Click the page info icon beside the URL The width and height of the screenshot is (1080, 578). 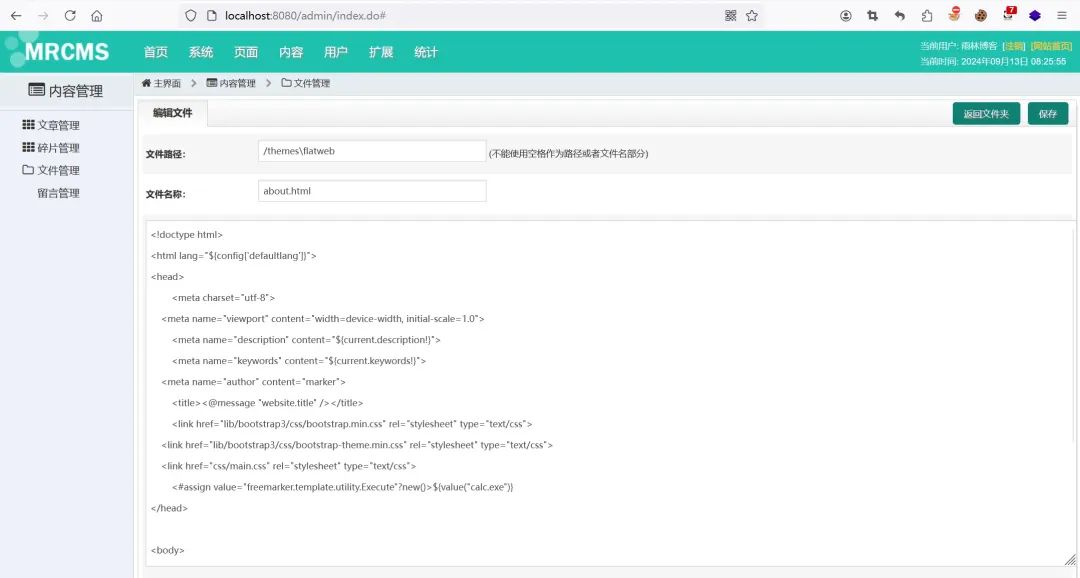pos(211,15)
